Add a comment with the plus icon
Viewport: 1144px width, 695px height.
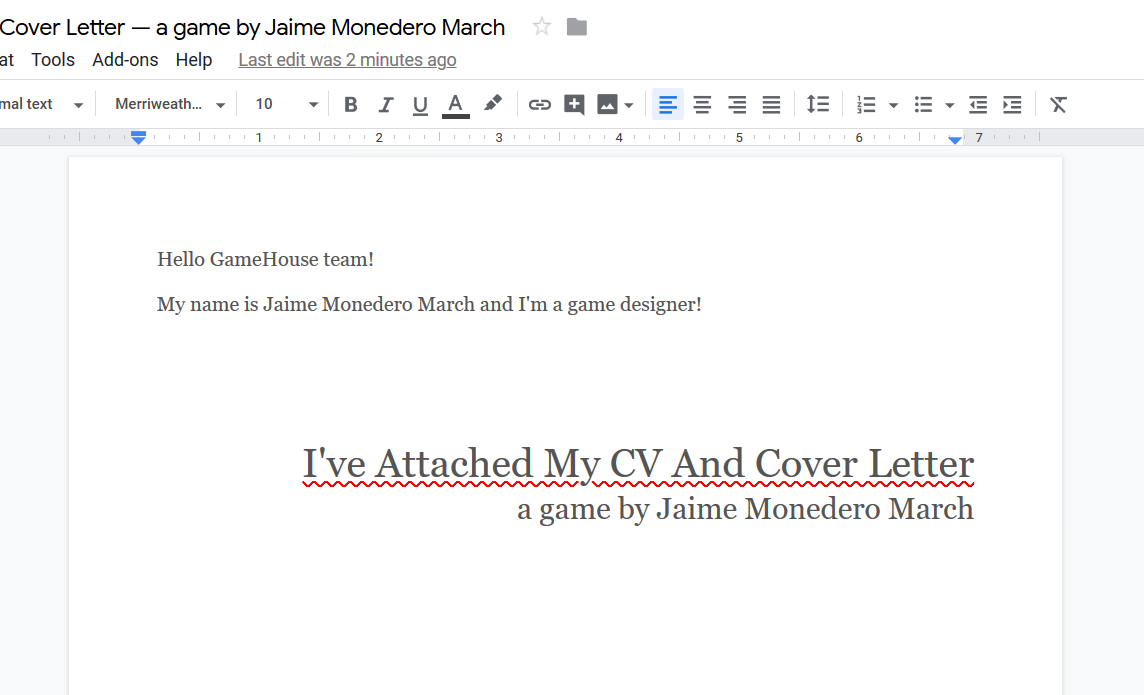click(x=574, y=104)
